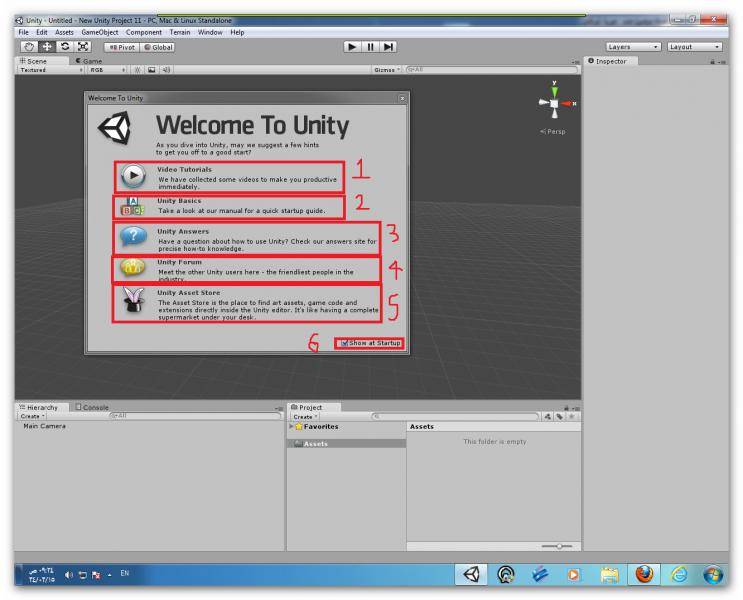Screen dimensions: 743x600
Task: Open the Assets menu
Action: [x=64, y=32]
